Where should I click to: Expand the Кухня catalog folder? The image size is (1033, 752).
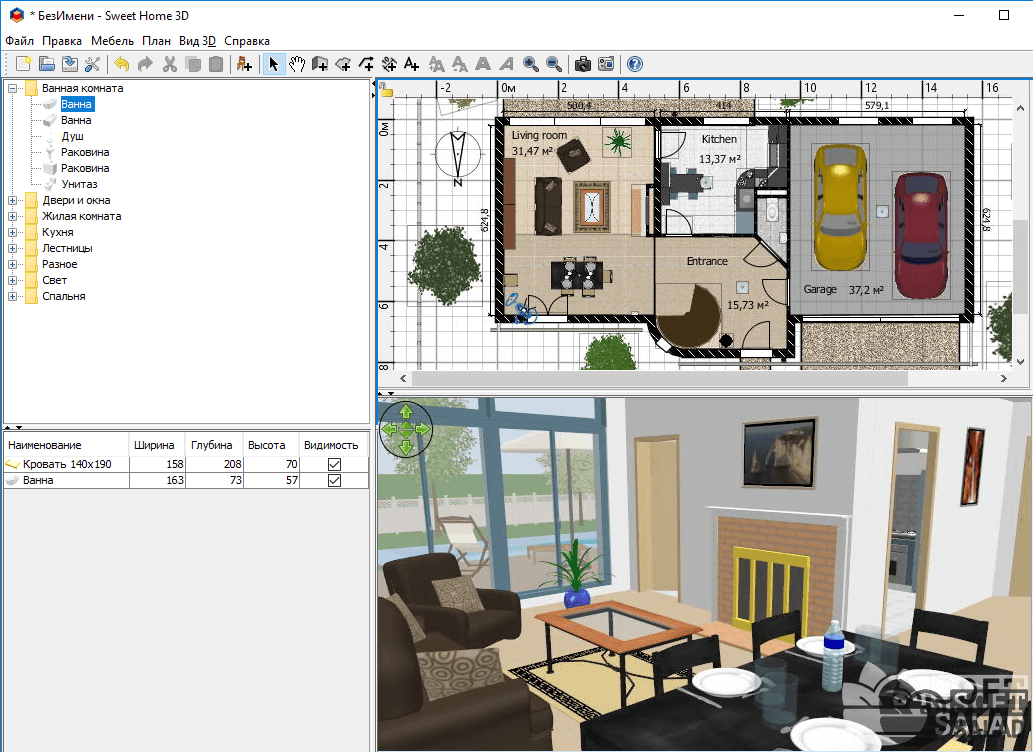tap(13, 232)
